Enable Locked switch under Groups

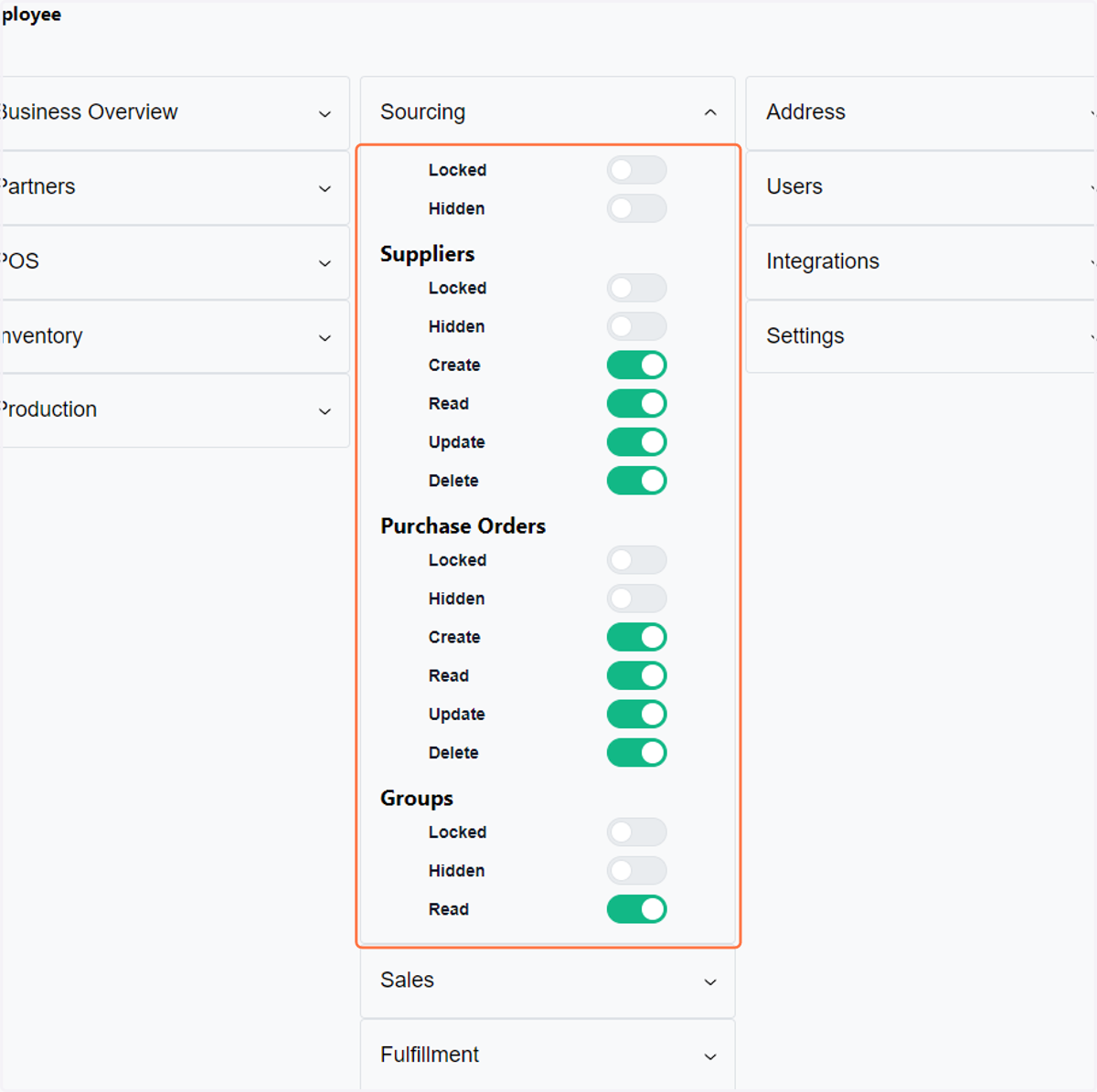(637, 832)
